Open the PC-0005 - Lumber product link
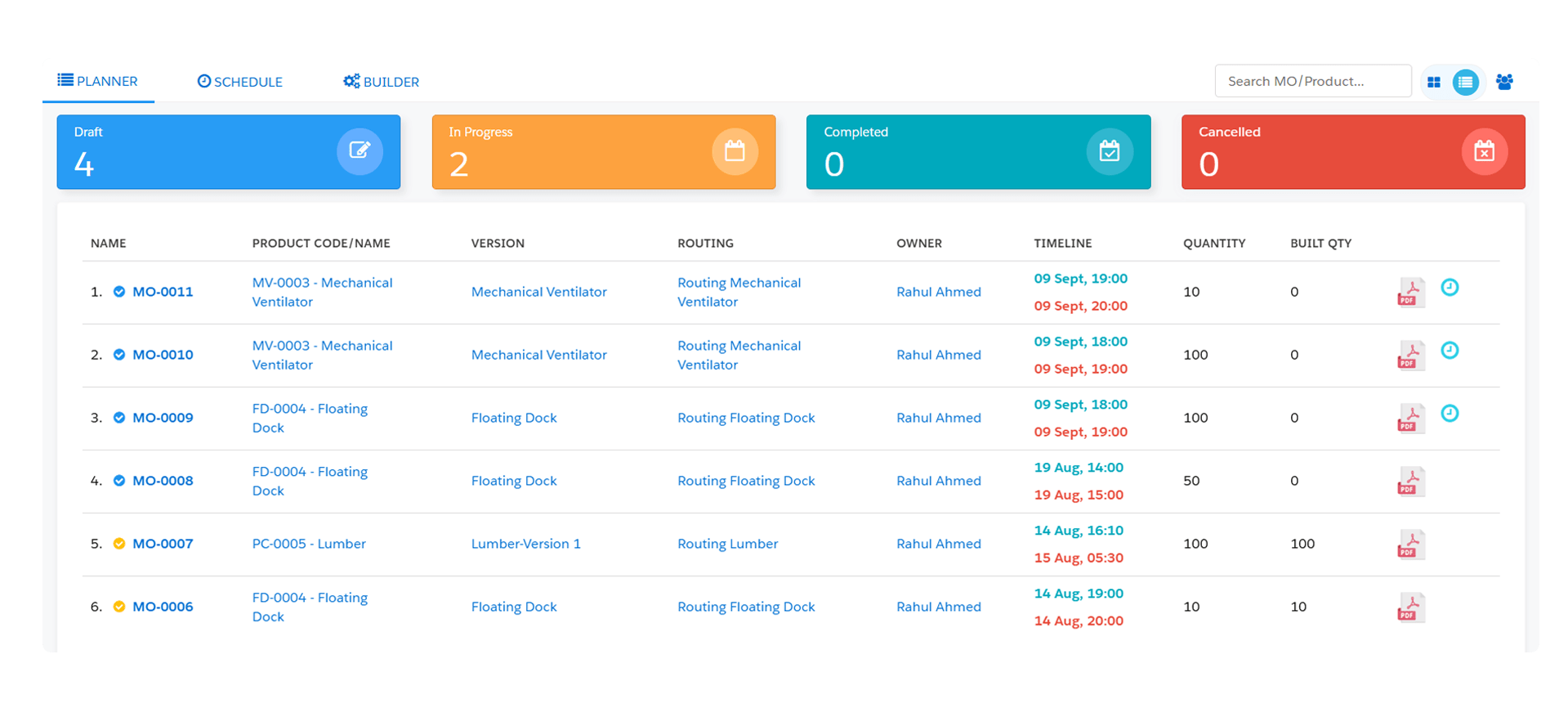Image resolution: width=1568 pixels, height=717 pixels. pyautogui.click(x=309, y=544)
